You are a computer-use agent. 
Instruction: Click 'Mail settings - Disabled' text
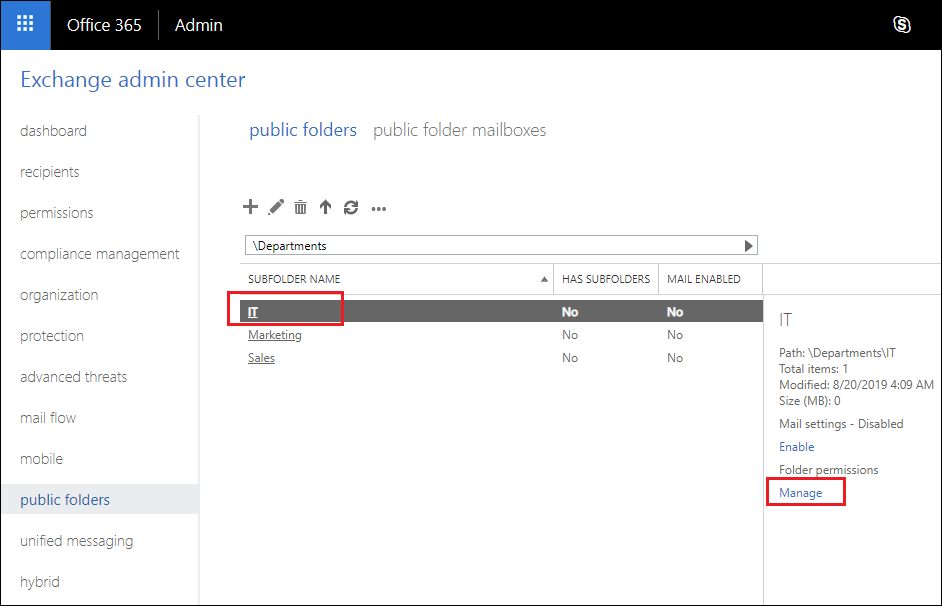click(x=841, y=424)
